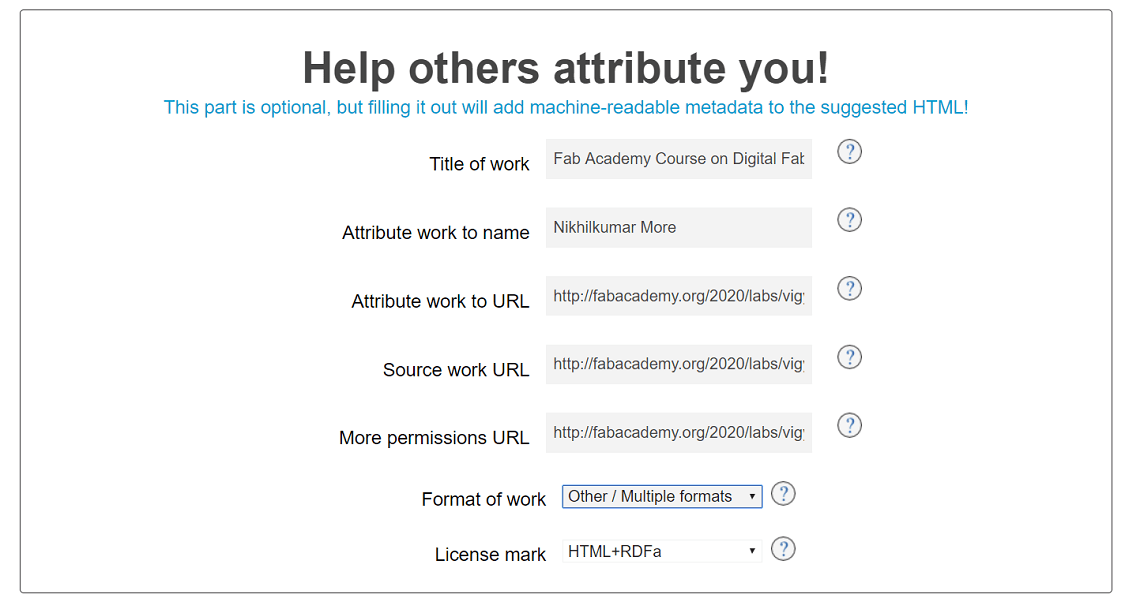Screen dimensions: 1125x598
Task: Focus the More permissions URL input
Action: (678, 433)
